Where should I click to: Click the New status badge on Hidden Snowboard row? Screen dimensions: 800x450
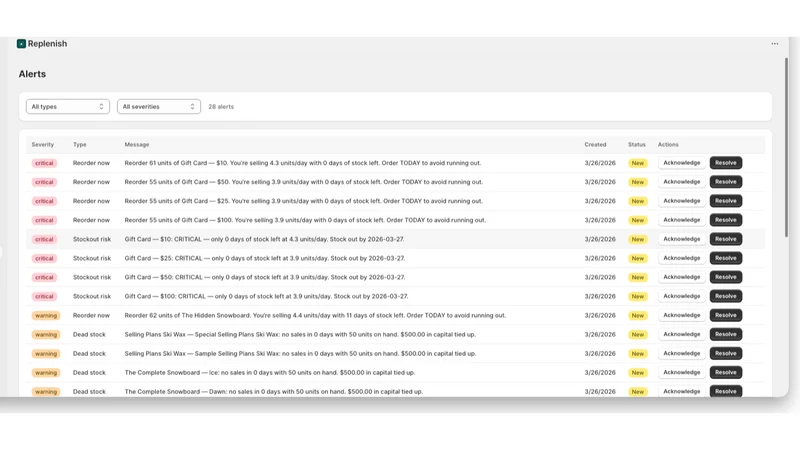click(638, 316)
